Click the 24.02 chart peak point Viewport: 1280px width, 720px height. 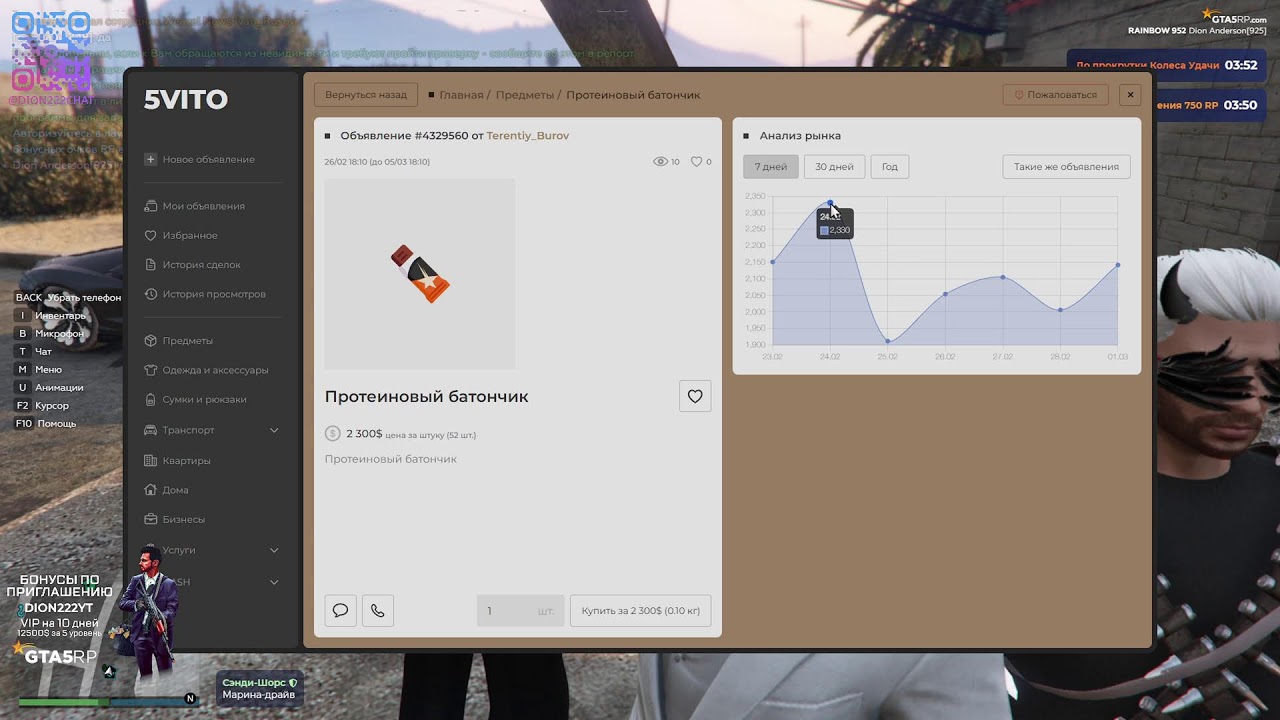click(x=830, y=203)
